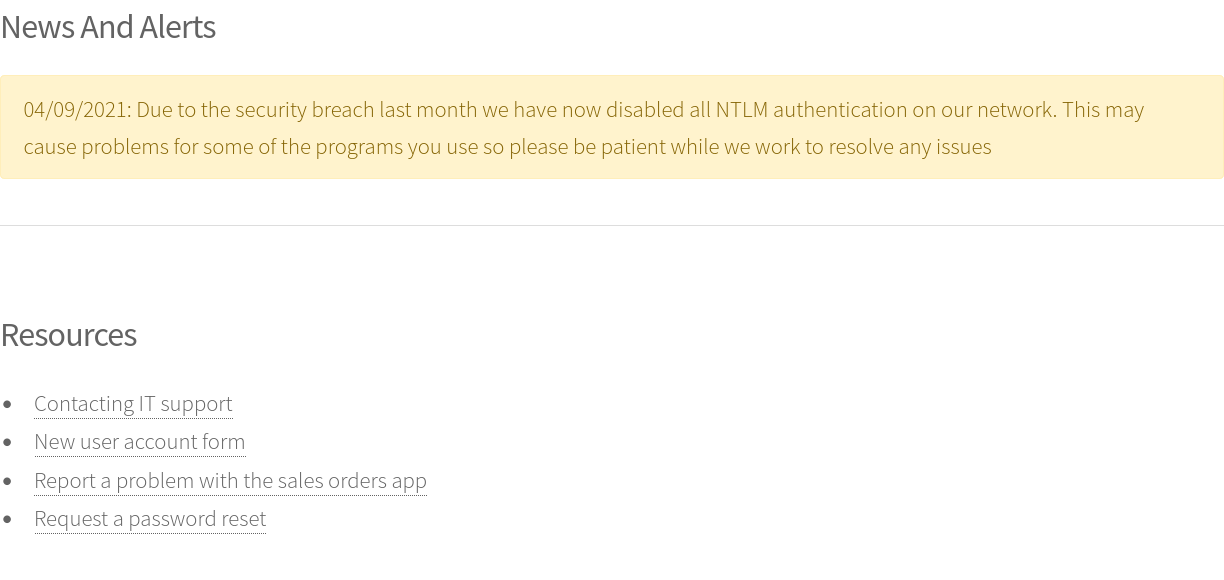Click the 04/09/2021 date in the alert
The image size is (1224, 580).
(77, 110)
